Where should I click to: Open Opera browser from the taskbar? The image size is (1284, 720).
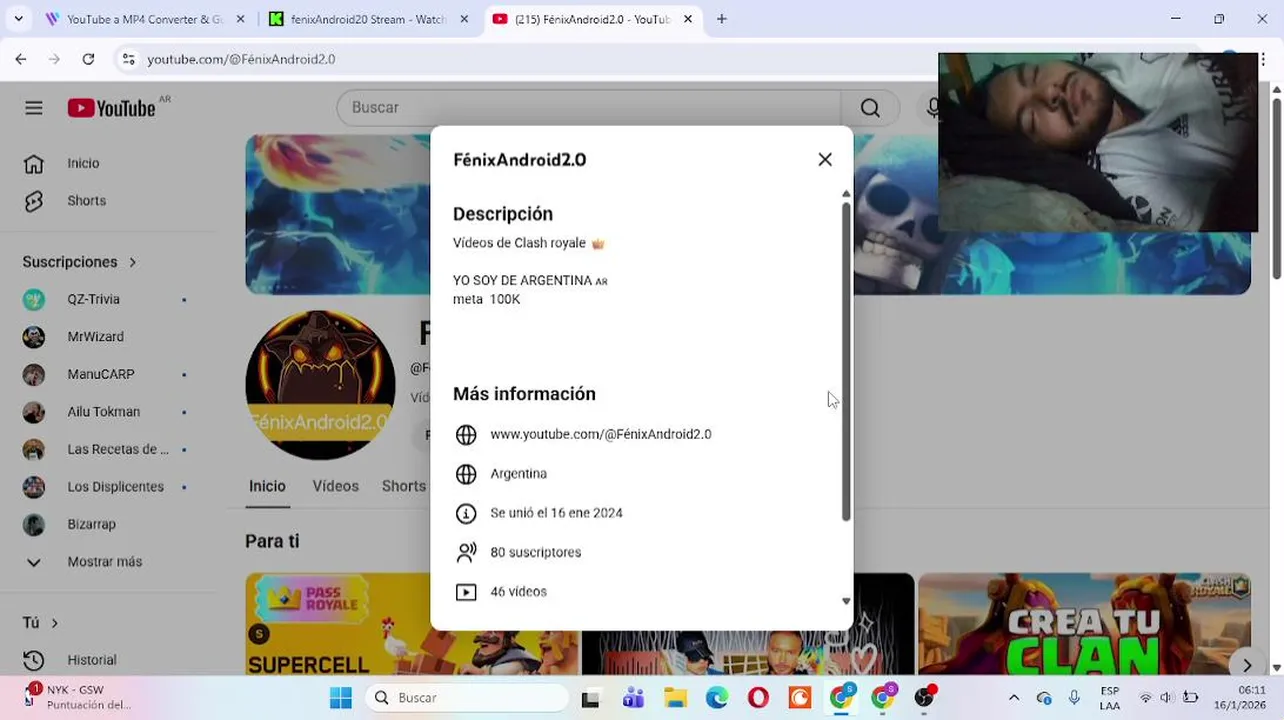click(758, 698)
